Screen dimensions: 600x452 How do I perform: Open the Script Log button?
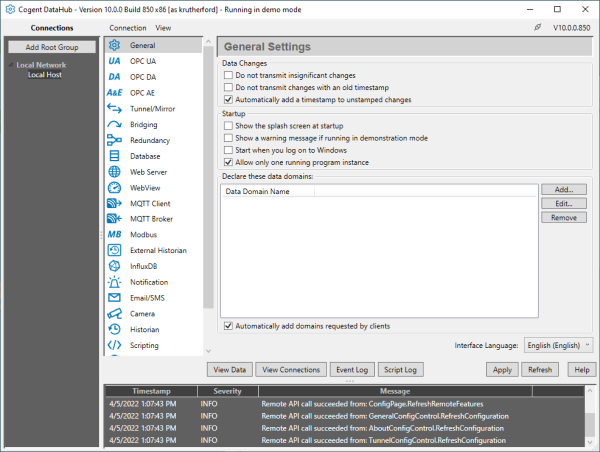pos(400,370)
